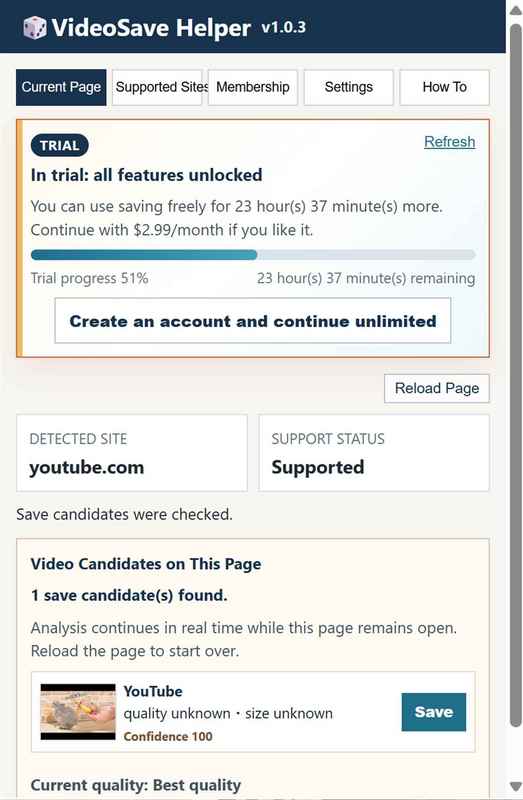Open the How To tab
This screenshot has width=523, height=800.
(x=444, y=87)
